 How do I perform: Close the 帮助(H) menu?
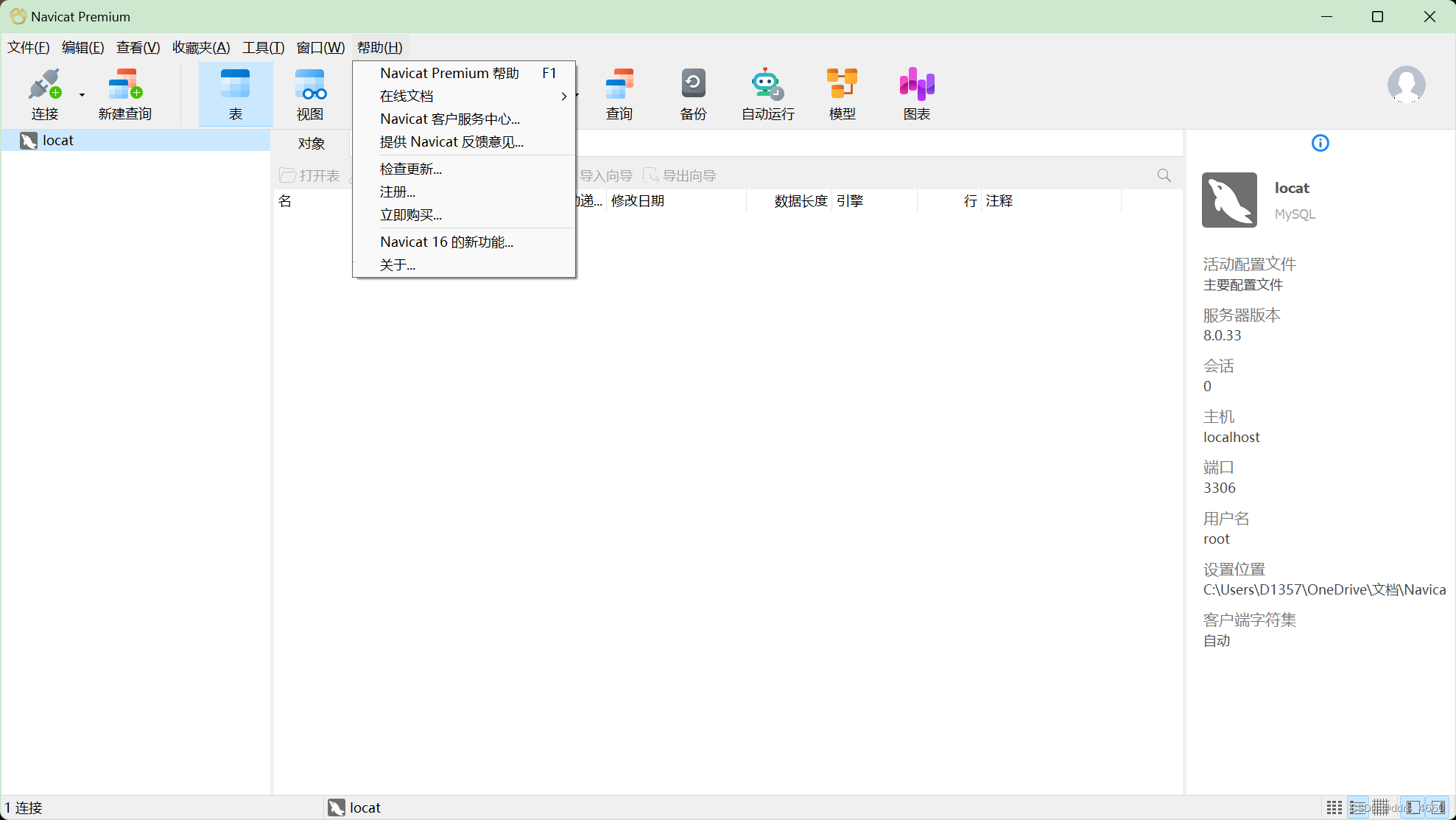380,48
